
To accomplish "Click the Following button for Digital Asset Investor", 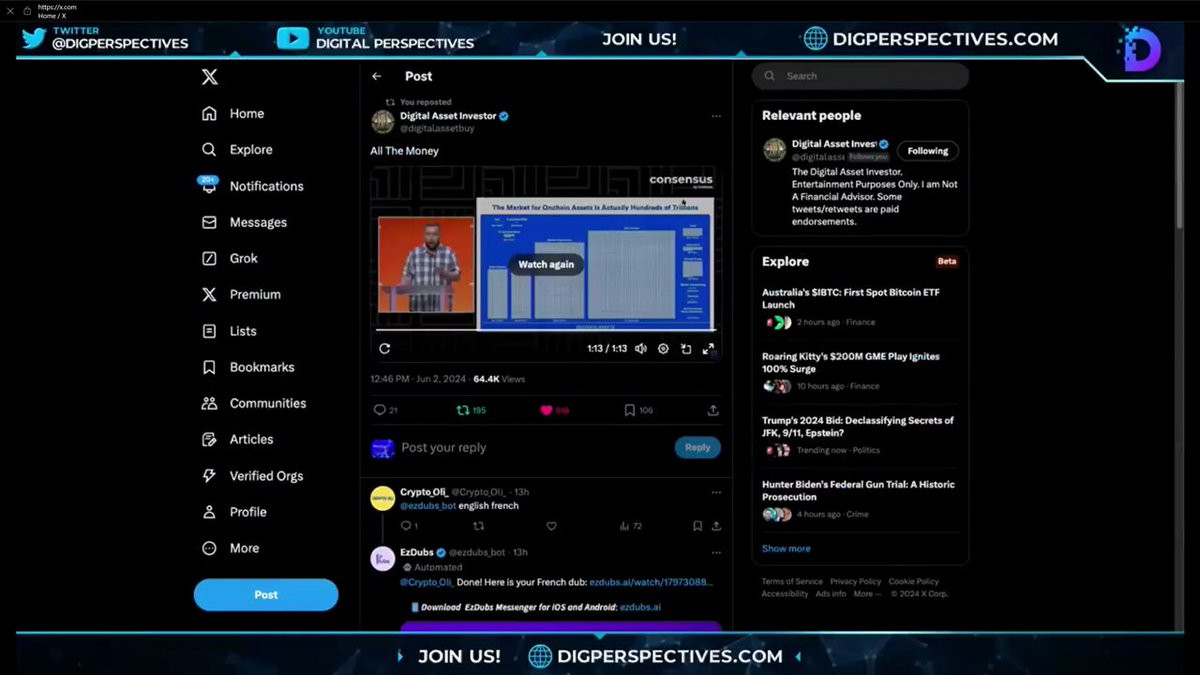I will 928,151.
